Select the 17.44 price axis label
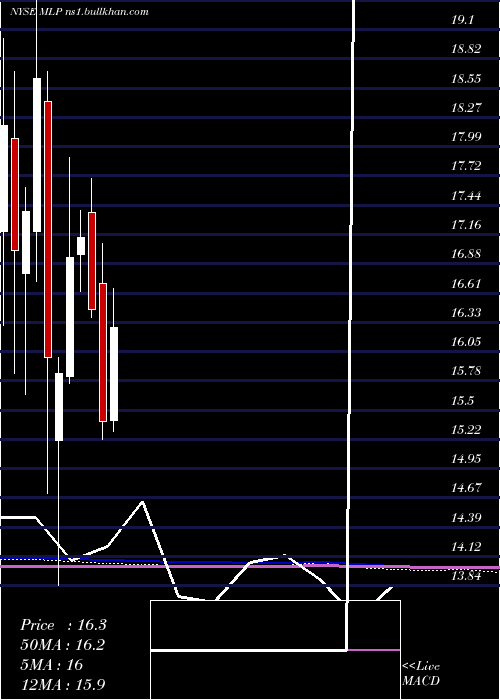 pyautogui.click(x=466, y=196)
